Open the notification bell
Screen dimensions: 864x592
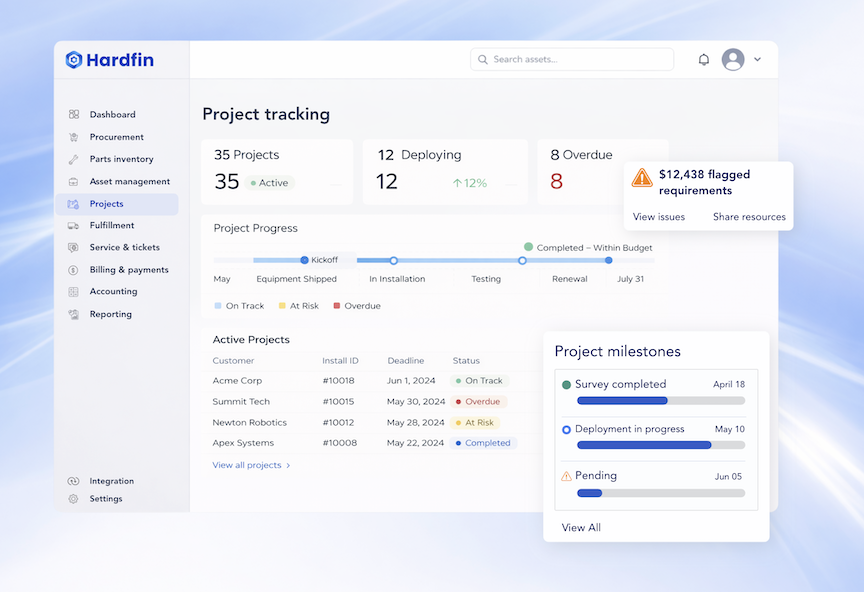tap(704, 59)
